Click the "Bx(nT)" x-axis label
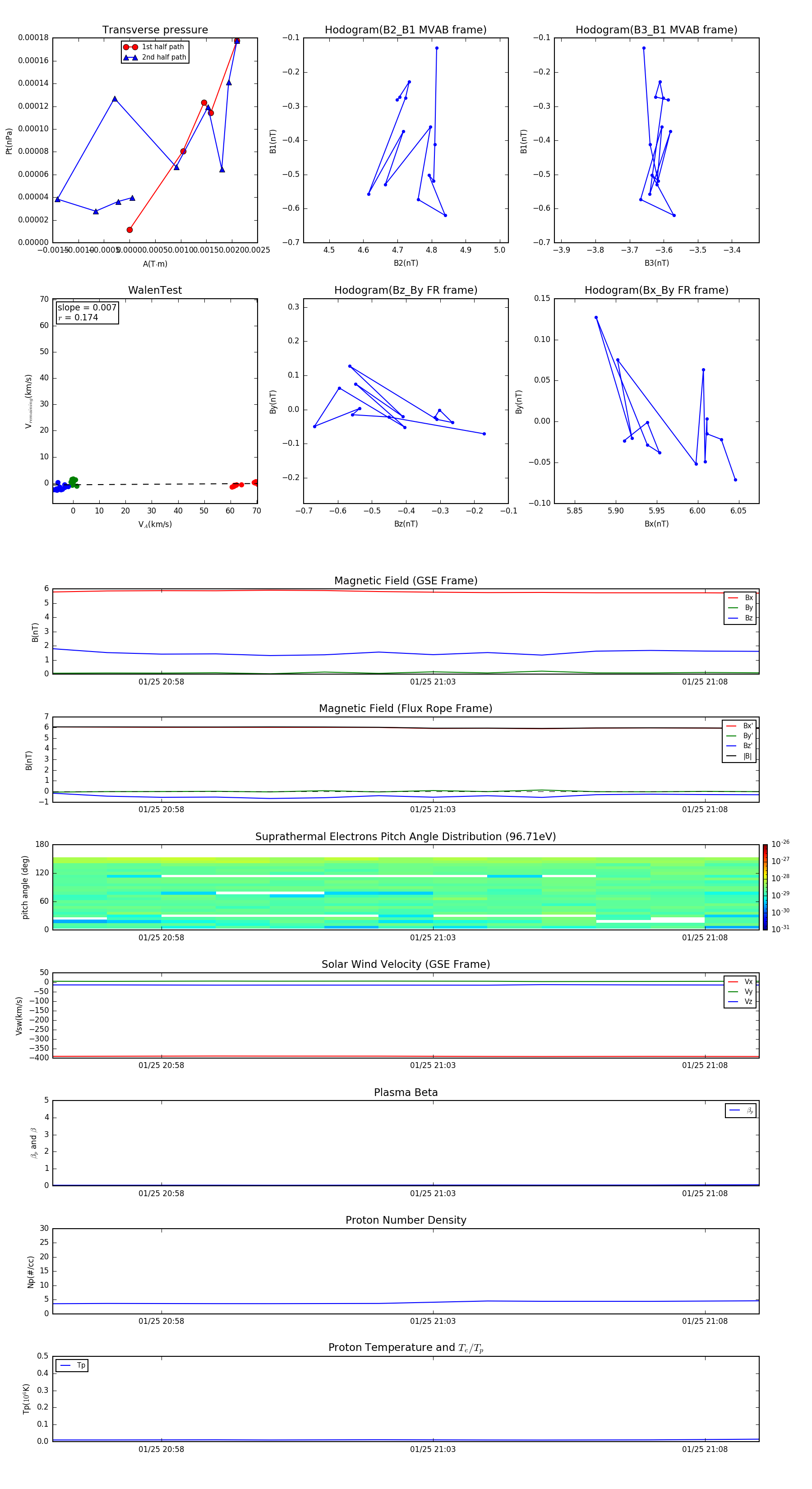 [656, 524]
